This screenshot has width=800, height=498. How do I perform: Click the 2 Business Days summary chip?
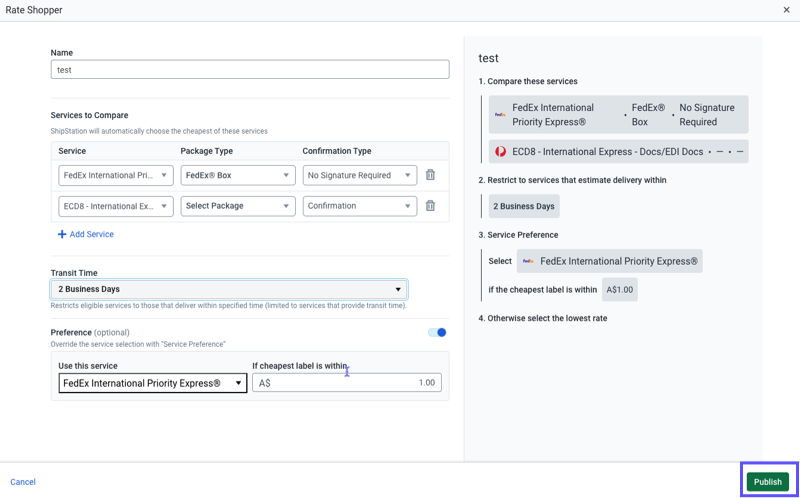point(524,206)
